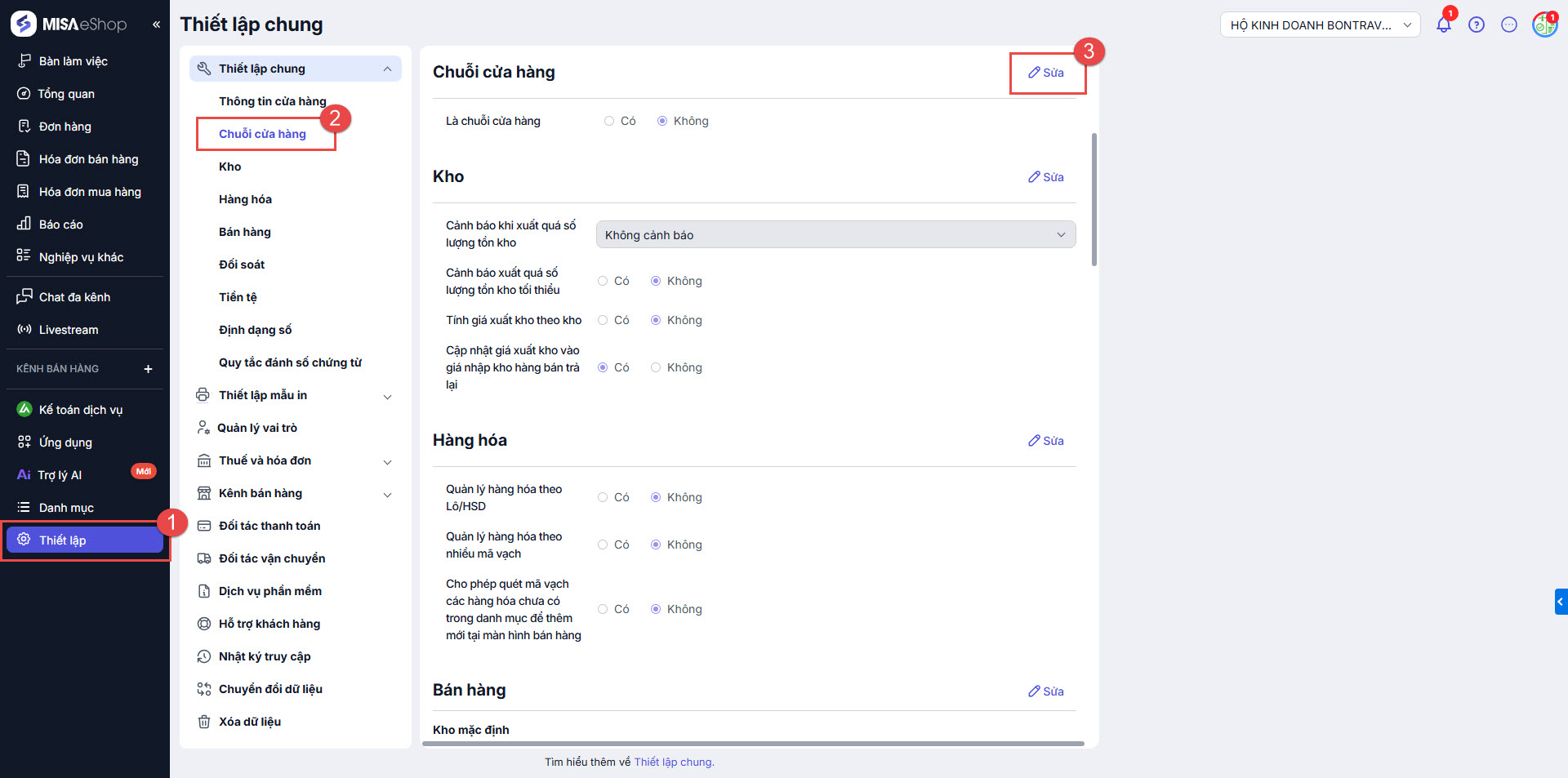This screenshot has width=1568, height=778.
Task: Click the plus icon beside Kênh bán hàng
Action: tap(148, 369)
